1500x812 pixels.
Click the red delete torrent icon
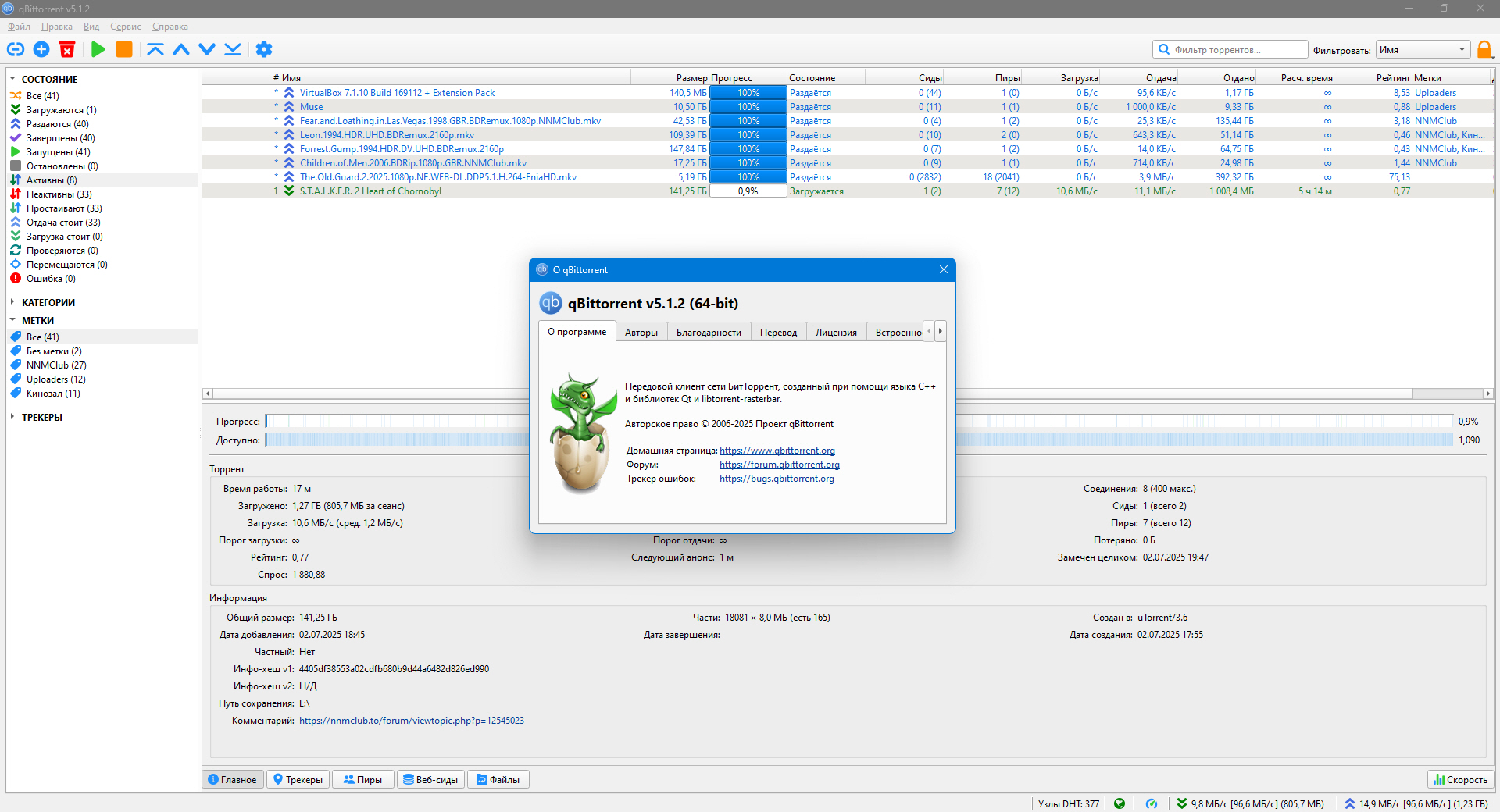[67, 49]
